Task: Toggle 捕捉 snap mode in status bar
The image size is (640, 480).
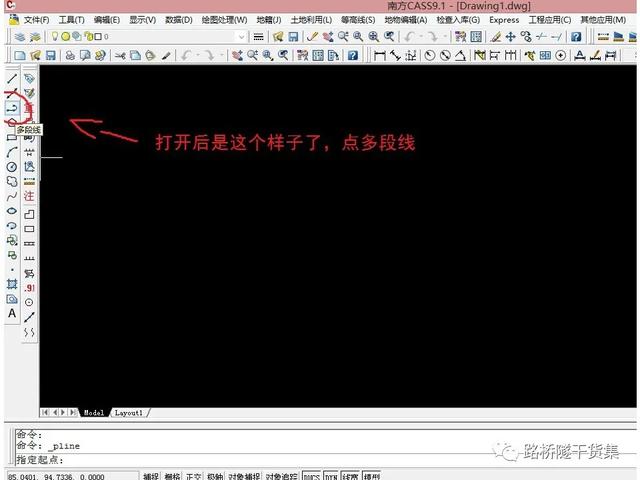Action: 151,476
